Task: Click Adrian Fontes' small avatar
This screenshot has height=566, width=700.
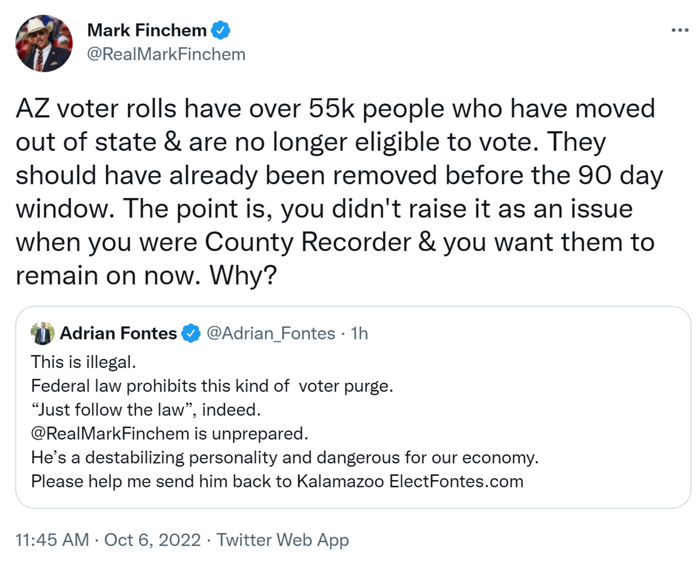Action: pos(42,333)
